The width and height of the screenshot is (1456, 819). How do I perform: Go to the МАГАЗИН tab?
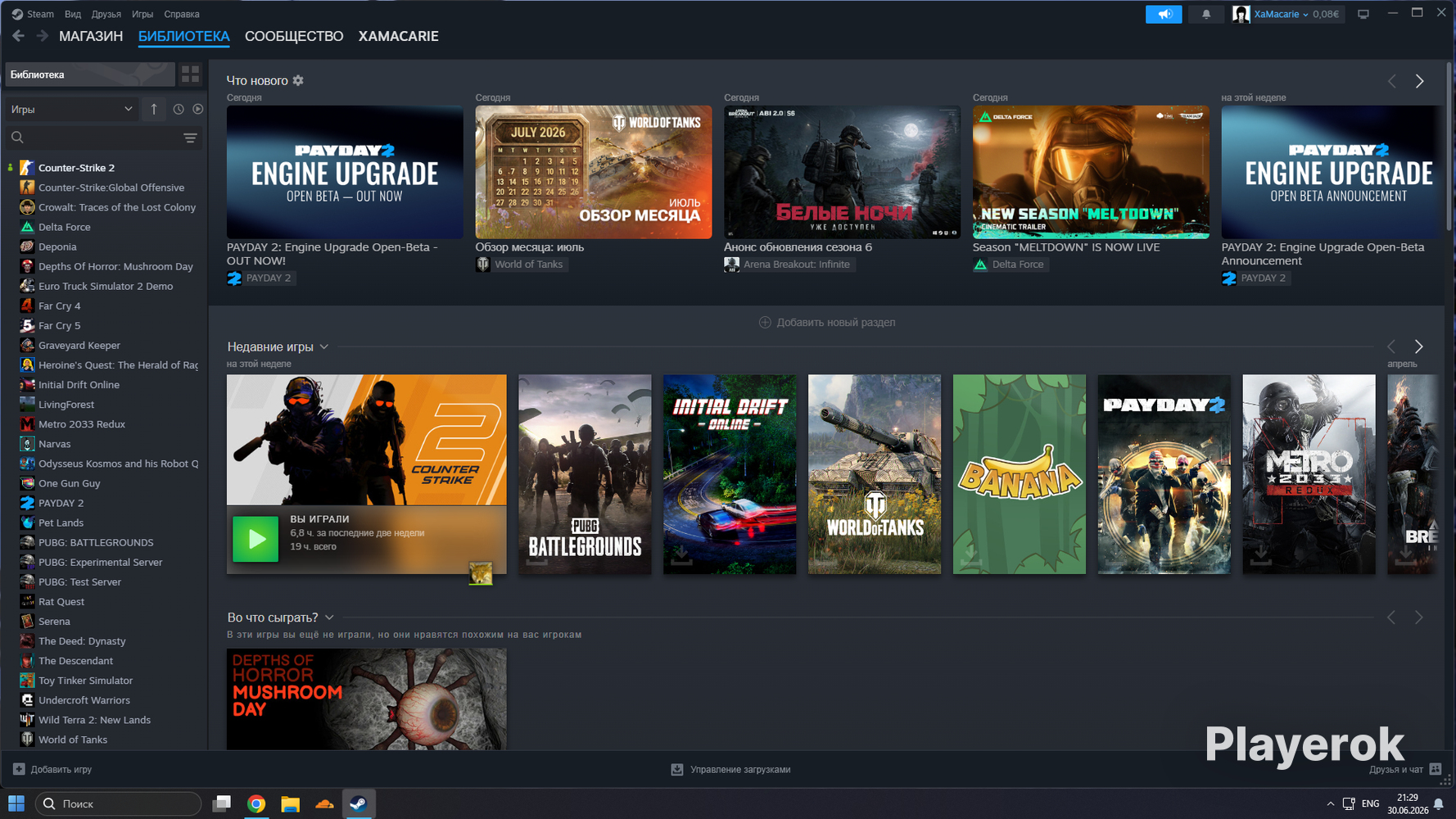(91, 36)
